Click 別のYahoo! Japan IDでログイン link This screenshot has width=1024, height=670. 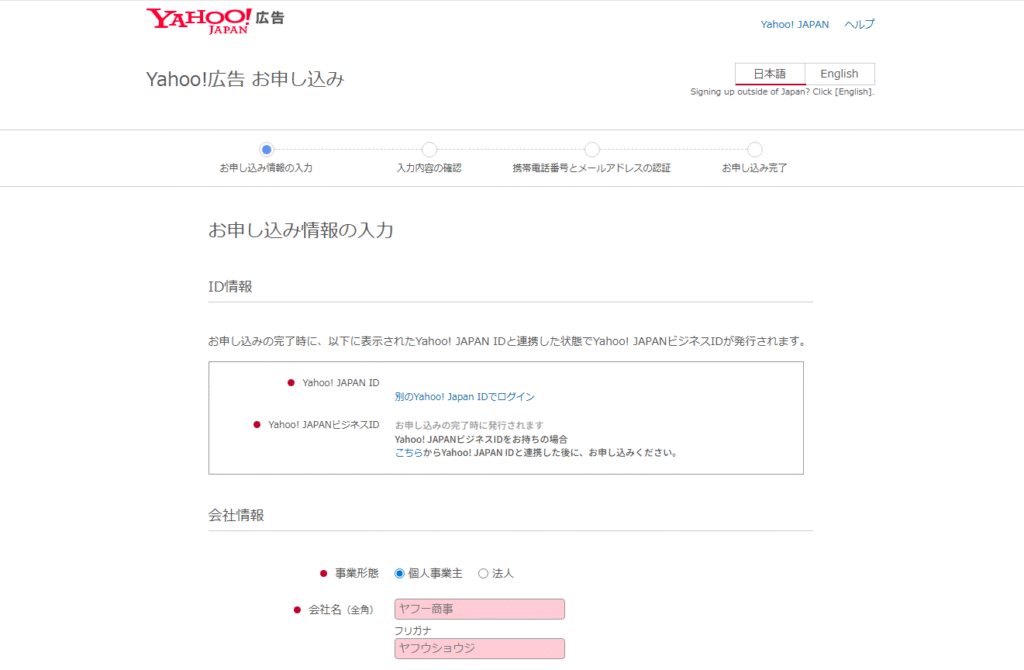pos(466,396)
